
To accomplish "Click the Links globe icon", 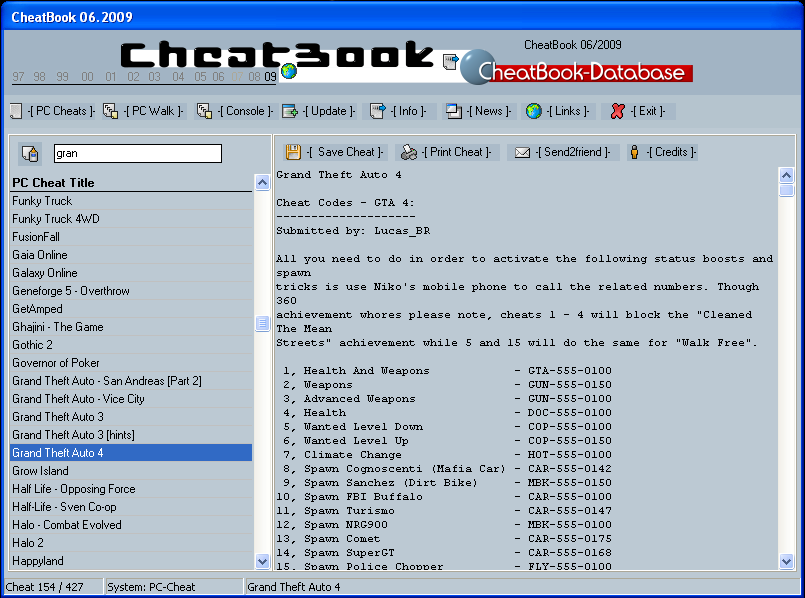I will (534, 111).
